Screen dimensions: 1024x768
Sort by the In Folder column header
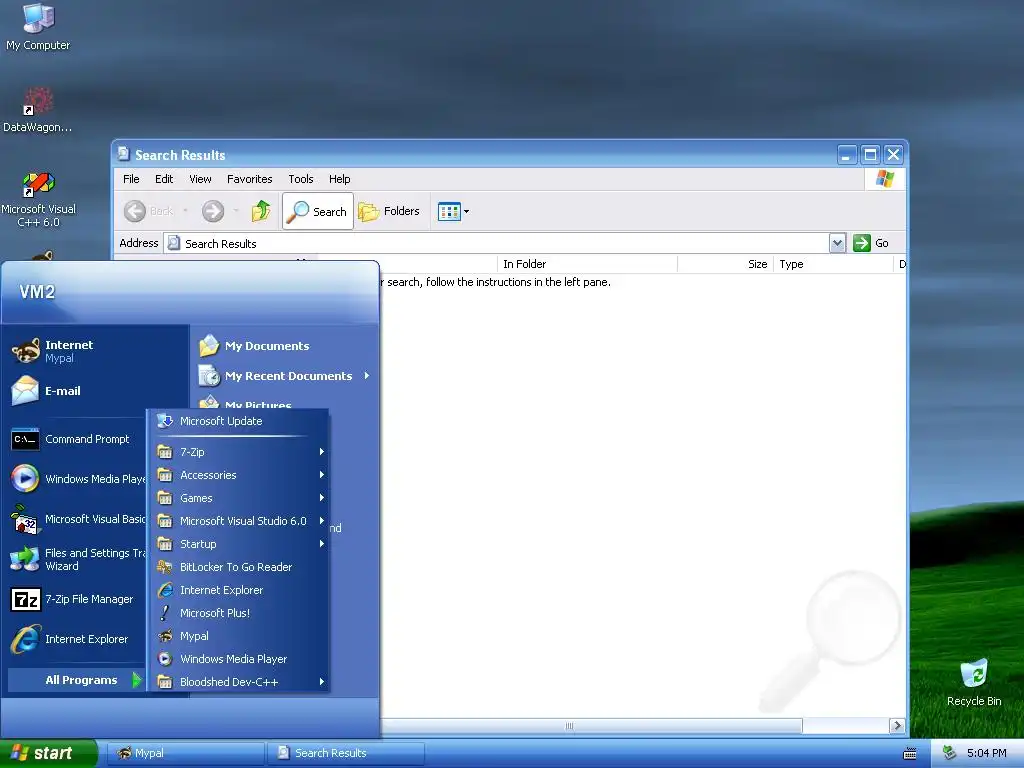(587, 264)
